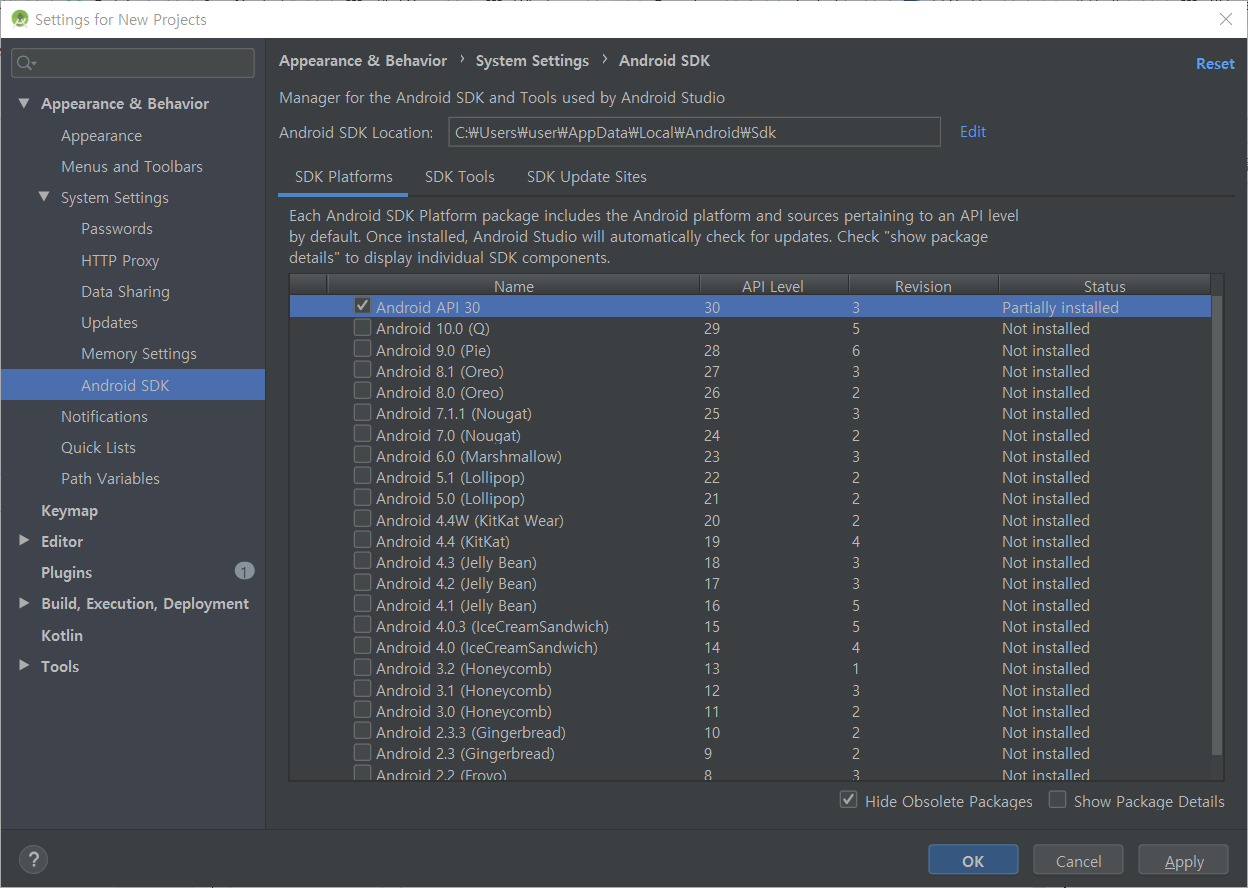Select Memory Settings in the tree
The width and height of the screenshot is (1248, 888).
coord(139,353)
